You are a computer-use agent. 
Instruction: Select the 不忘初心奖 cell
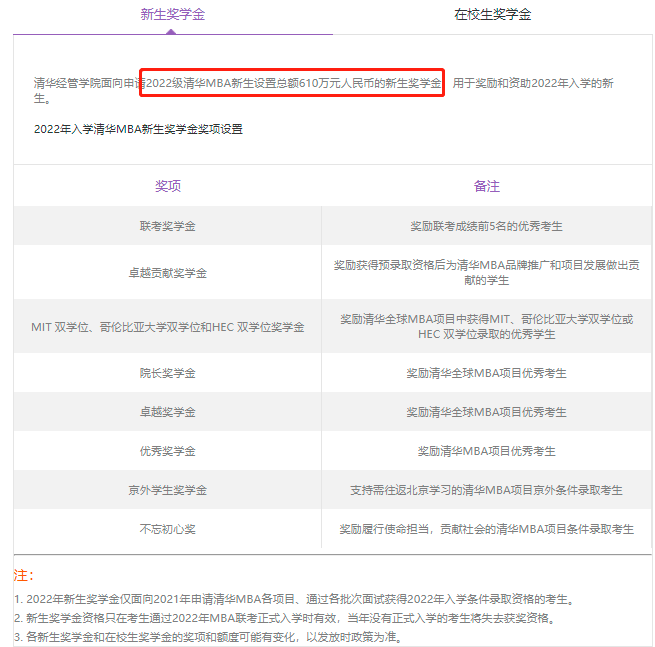pos(168,529)
